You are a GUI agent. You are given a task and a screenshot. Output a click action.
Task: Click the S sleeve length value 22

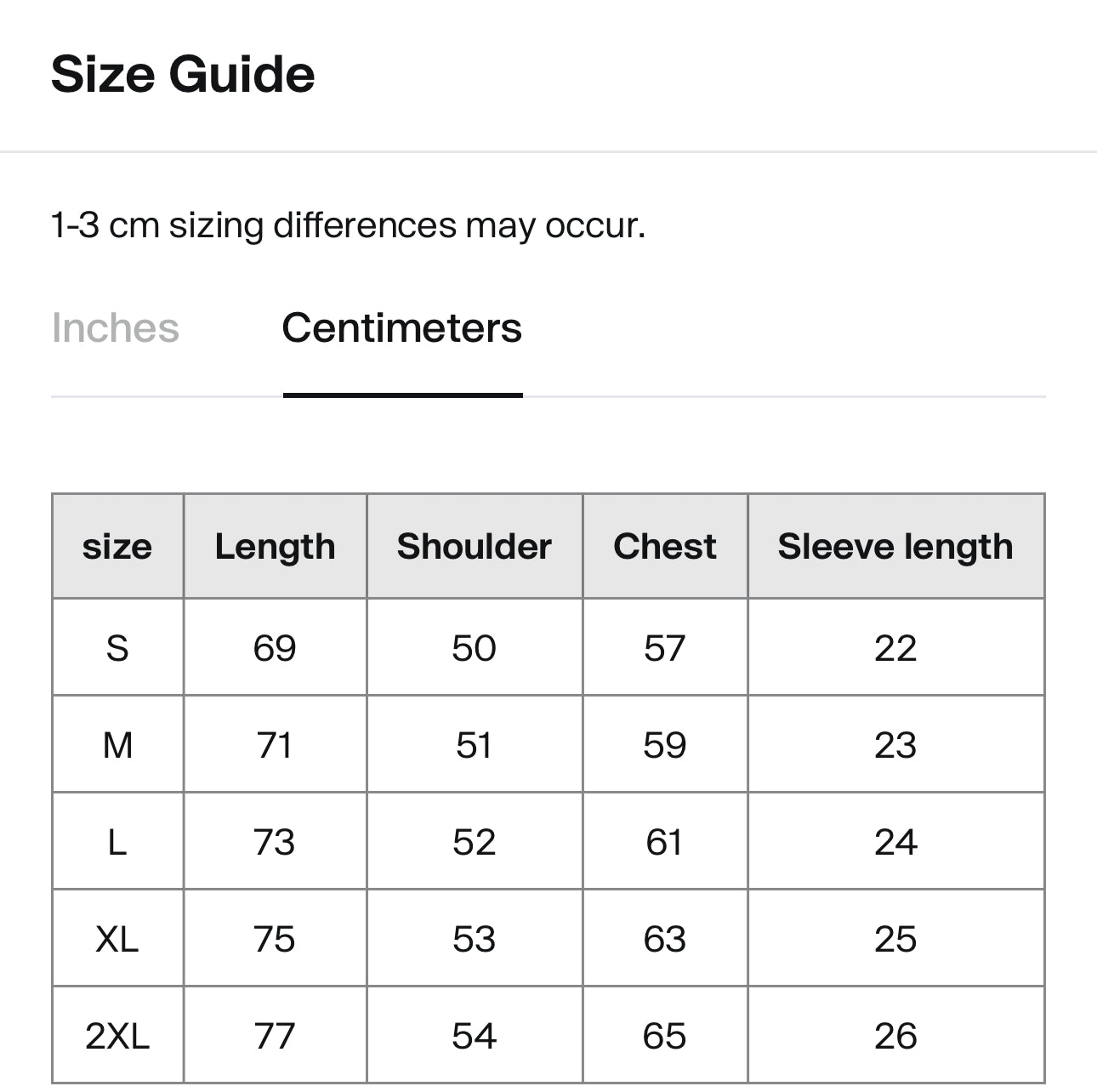[895, 648]
